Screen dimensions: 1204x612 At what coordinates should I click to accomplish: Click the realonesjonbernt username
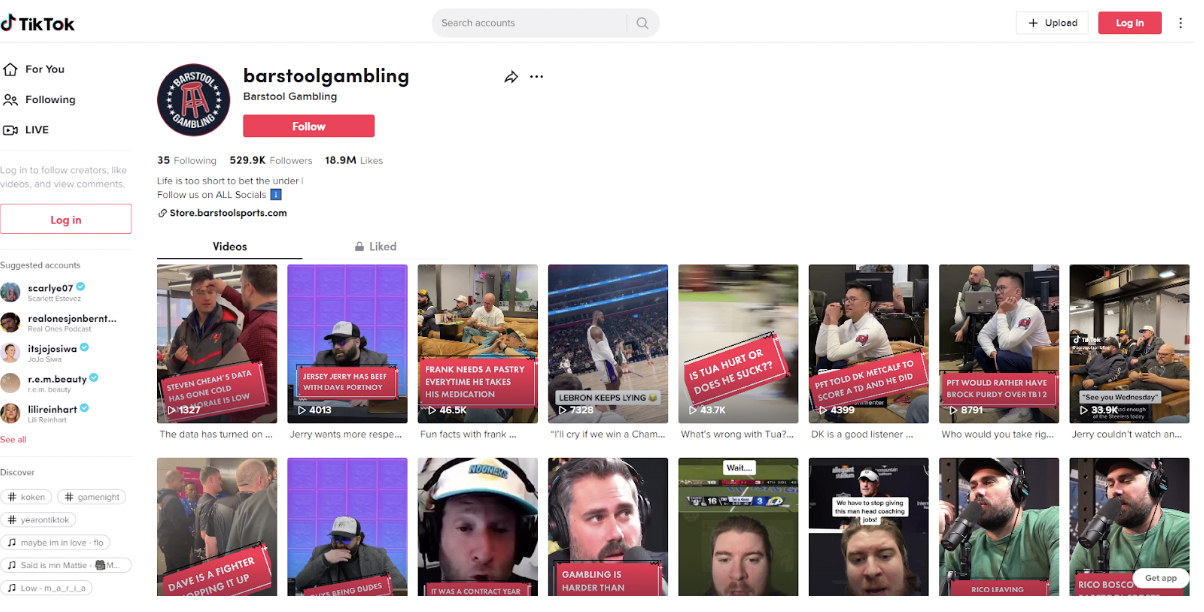point(72,318)
